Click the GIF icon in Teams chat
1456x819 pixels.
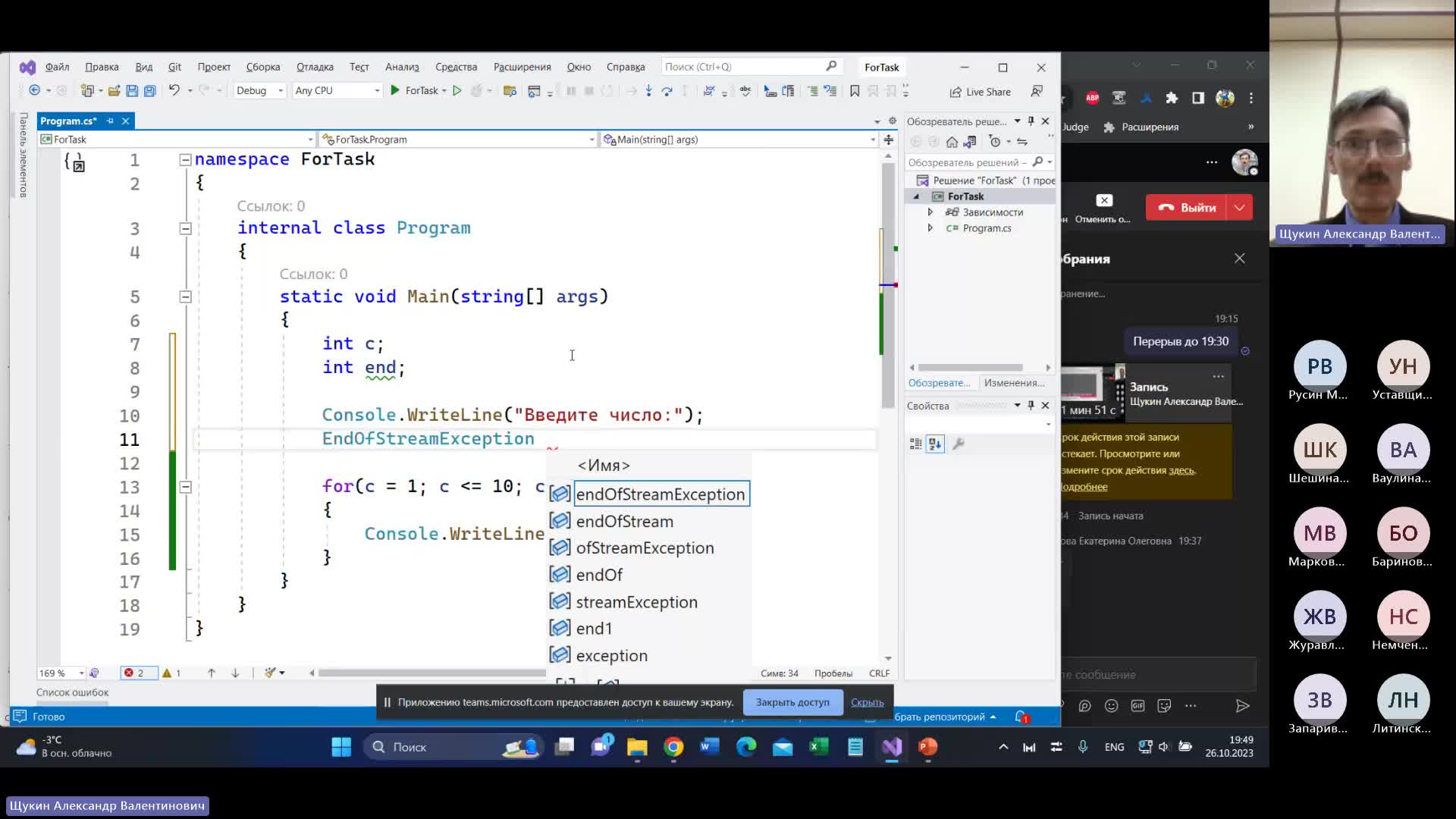[x=1137, y=706]
